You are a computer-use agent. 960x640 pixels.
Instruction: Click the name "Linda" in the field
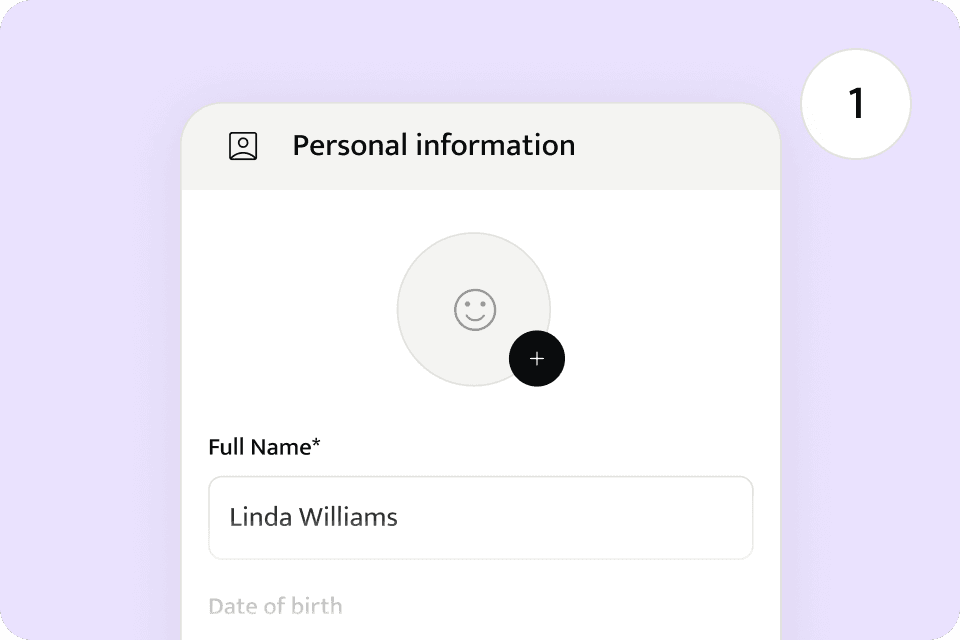256,517
